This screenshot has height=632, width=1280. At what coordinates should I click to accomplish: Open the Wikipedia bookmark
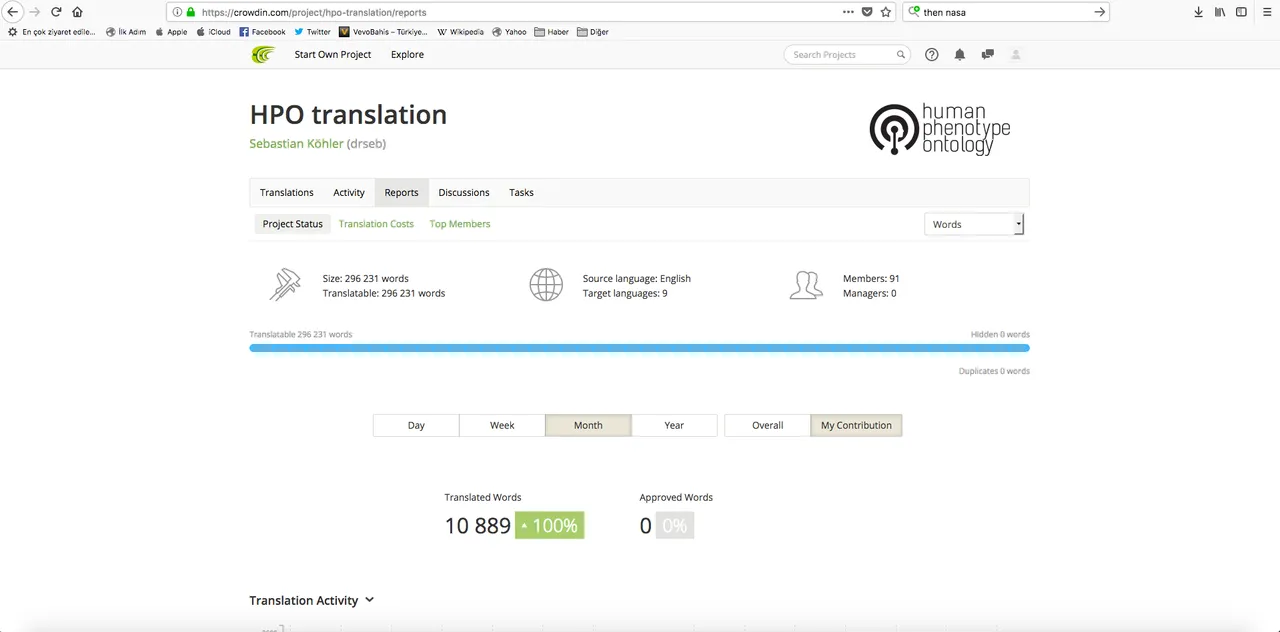tap(460, 31)
